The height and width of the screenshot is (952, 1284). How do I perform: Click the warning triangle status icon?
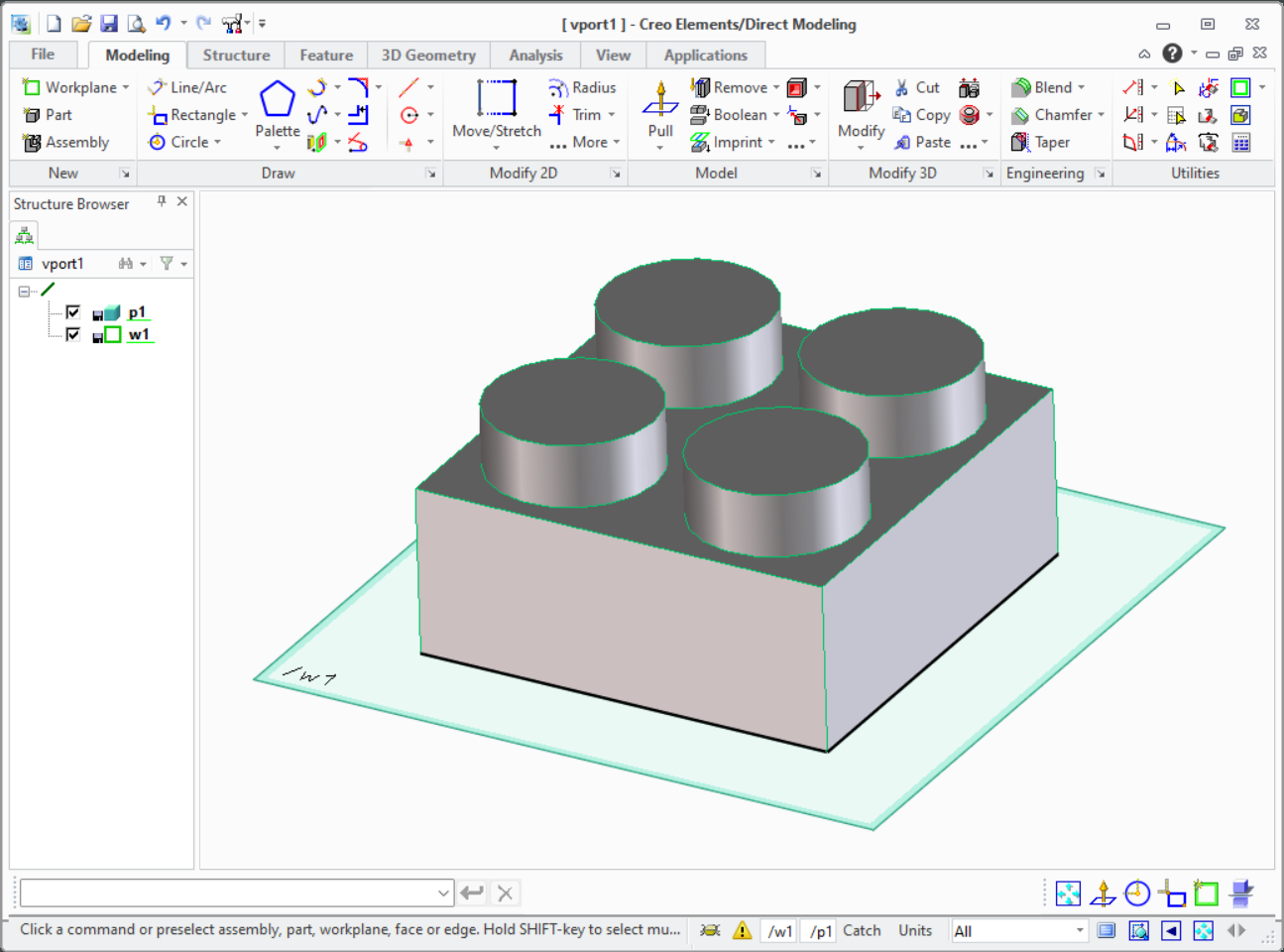pos(742,930)
